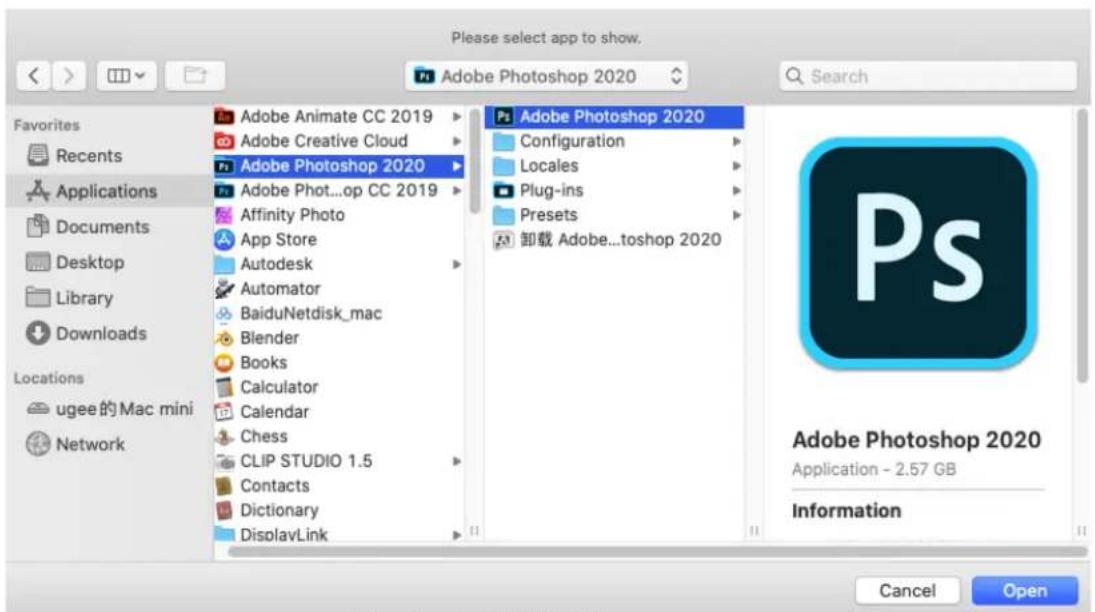Click the preview pane vertical scrollbar
Screen dimensions: 1095x612
tap(1082, 246)
